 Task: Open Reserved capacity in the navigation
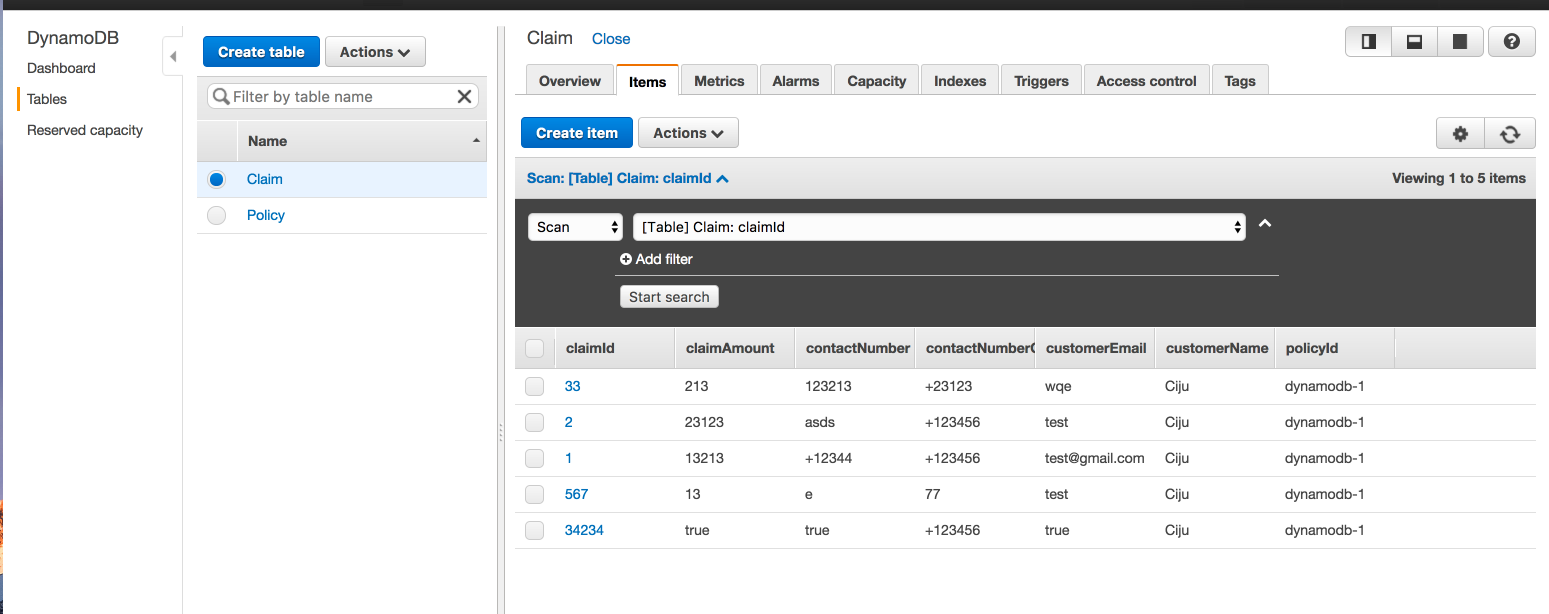pos(85,130)
